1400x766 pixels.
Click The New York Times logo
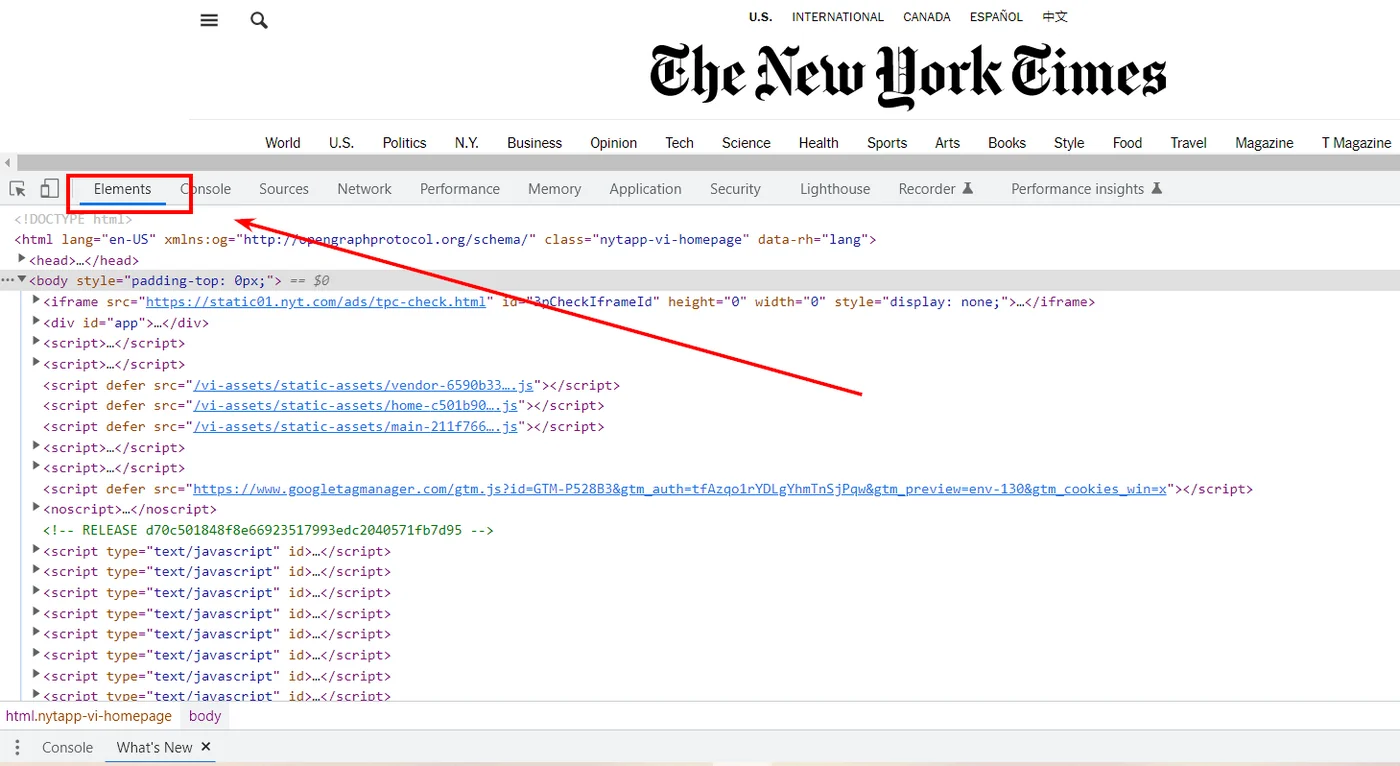(908, 74)
